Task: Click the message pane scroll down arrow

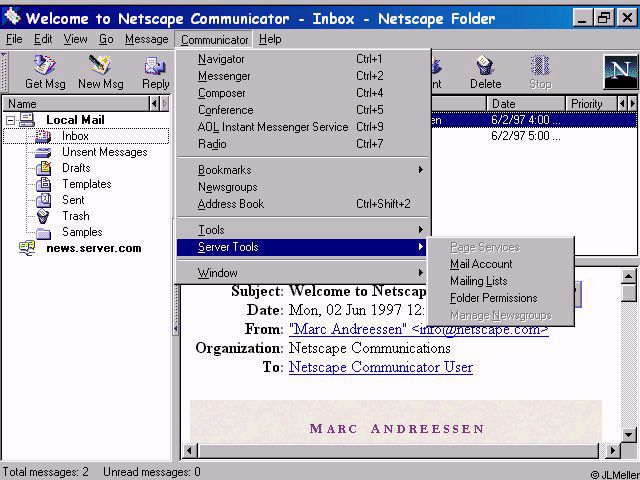Action: pos(629,435)
